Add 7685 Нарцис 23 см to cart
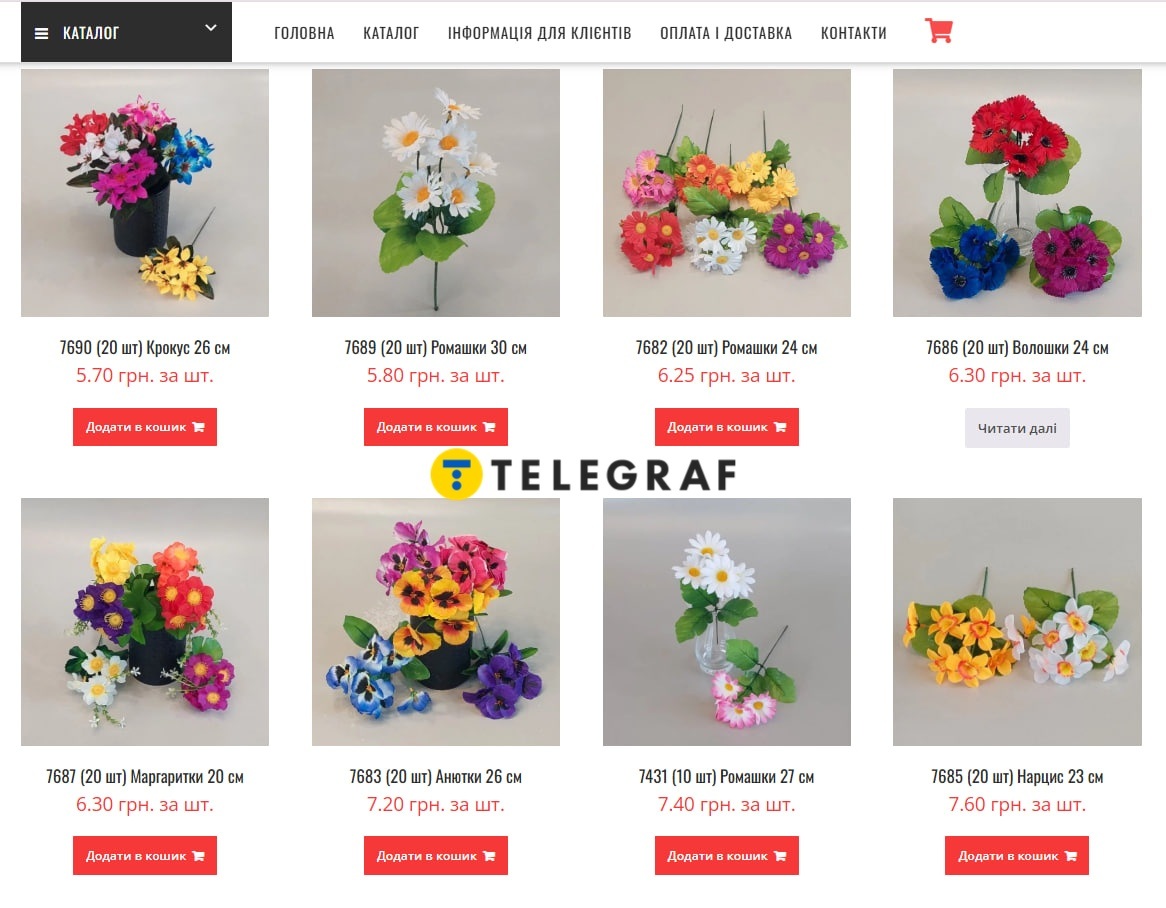The width and height of the screenshot is (1166, 908). click(x=1017, y=855)
